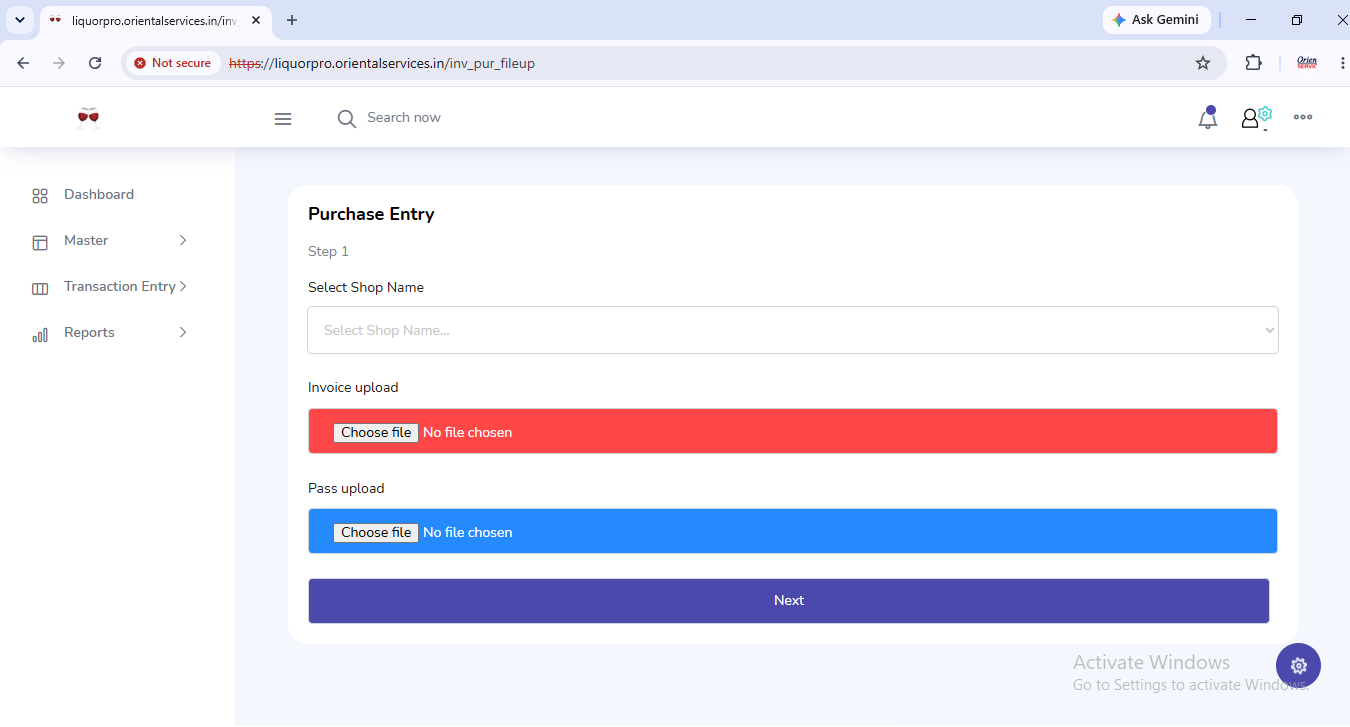Toggle the hamburger sidebar menu
This screenshot has width=1350, height=727.
coord(283,119)
